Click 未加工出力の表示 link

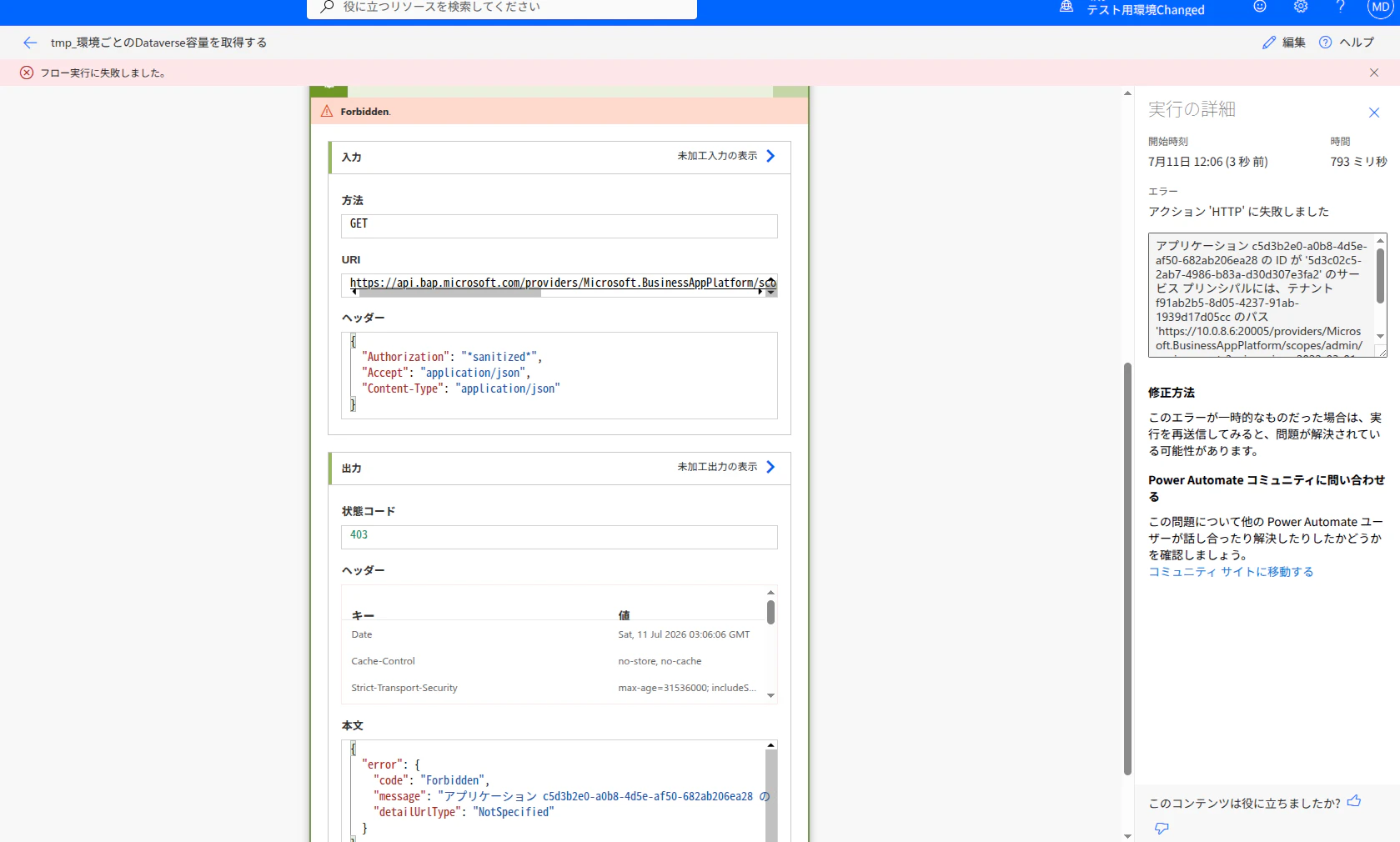[x=717, y=467]
